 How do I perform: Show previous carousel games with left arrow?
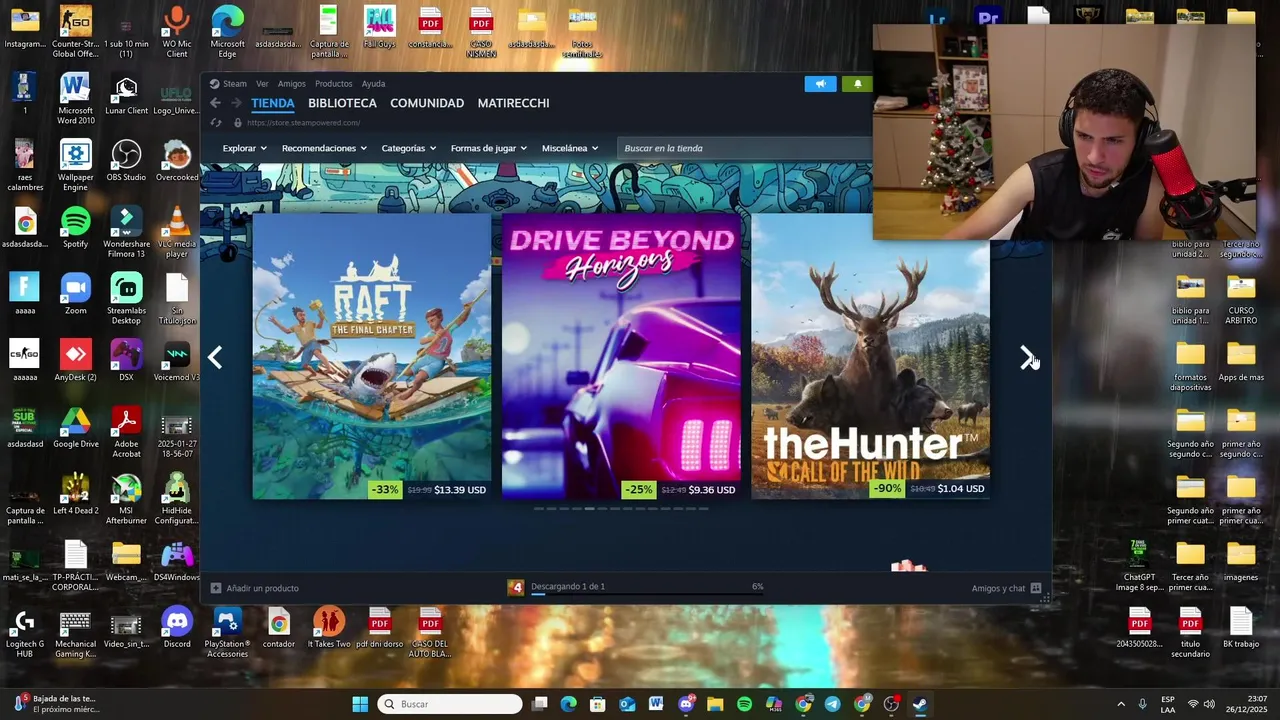tap(215, 358)
